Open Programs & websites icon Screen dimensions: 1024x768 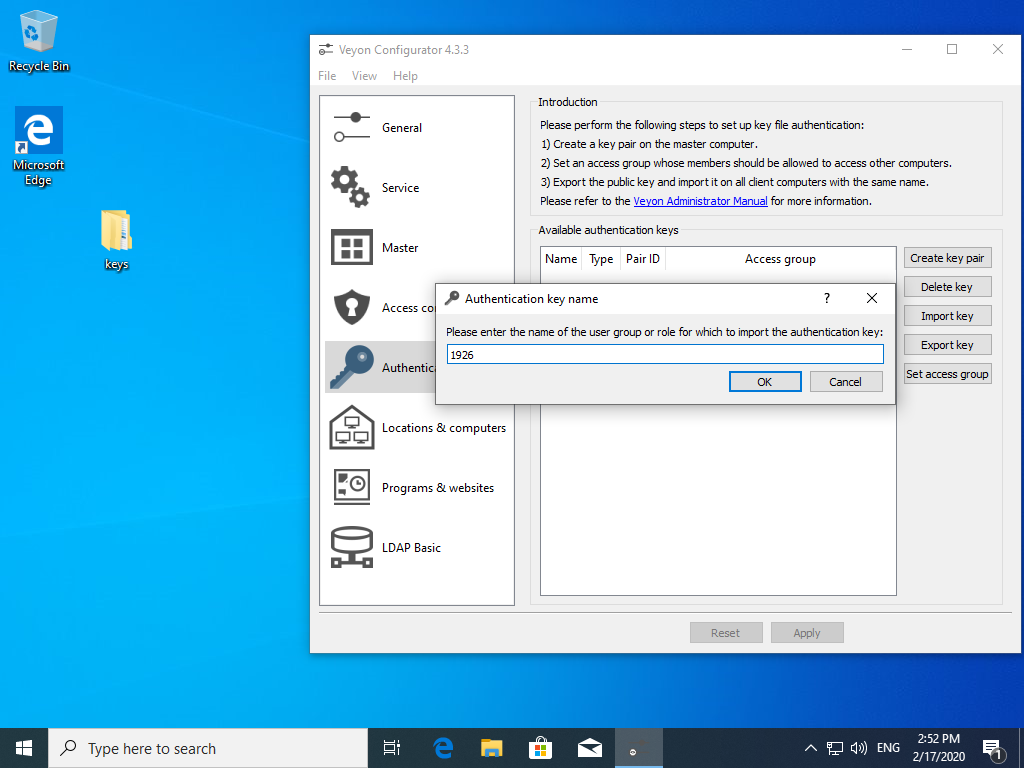[x=351, y=487]
